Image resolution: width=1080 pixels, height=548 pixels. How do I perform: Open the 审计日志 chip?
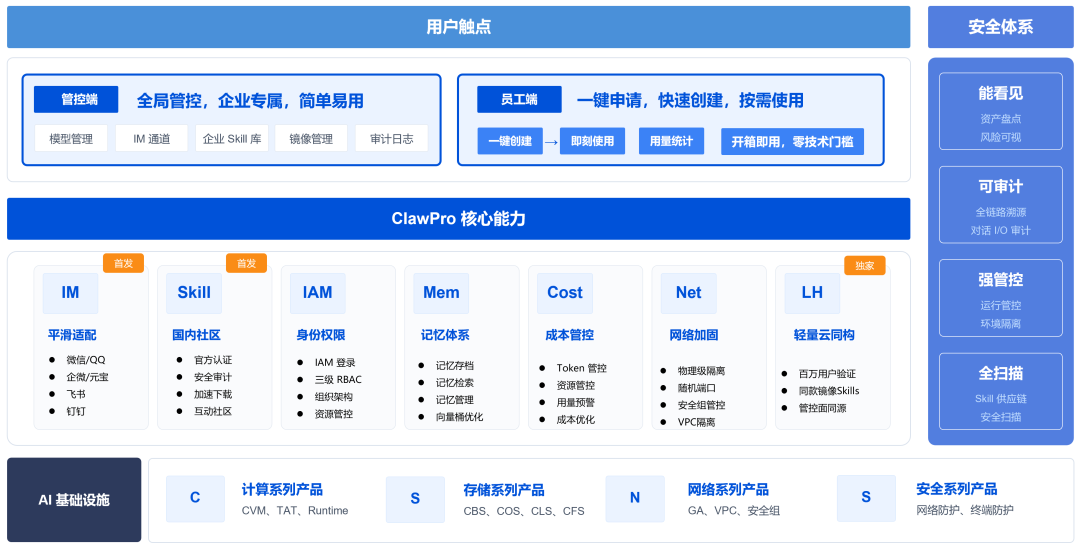tap(392, 138)
